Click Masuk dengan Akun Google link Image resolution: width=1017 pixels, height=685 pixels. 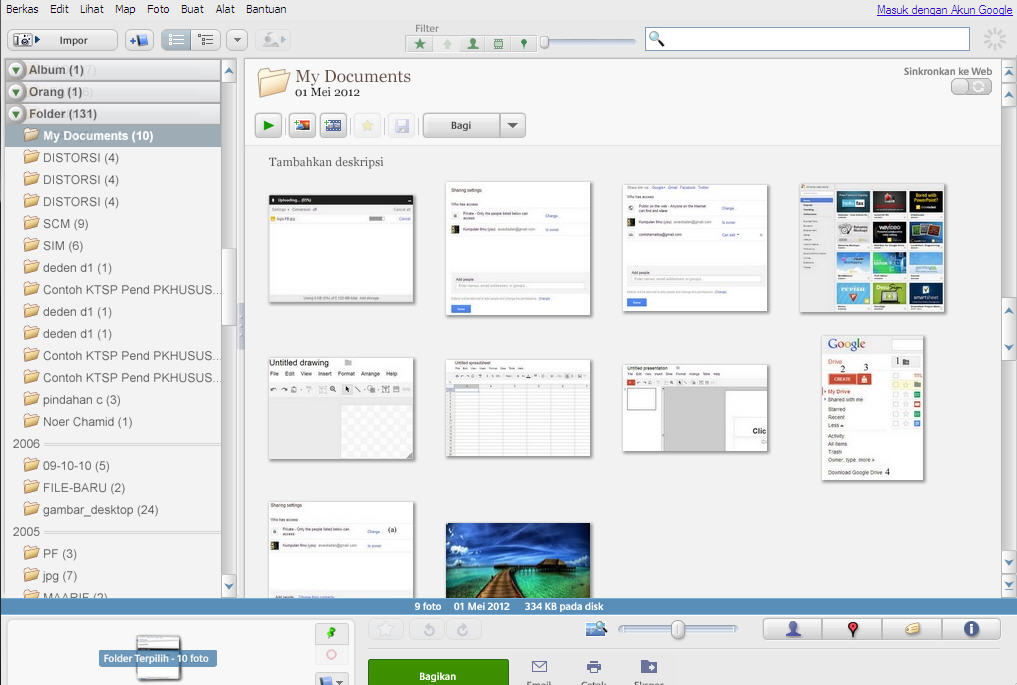point(944,10)
